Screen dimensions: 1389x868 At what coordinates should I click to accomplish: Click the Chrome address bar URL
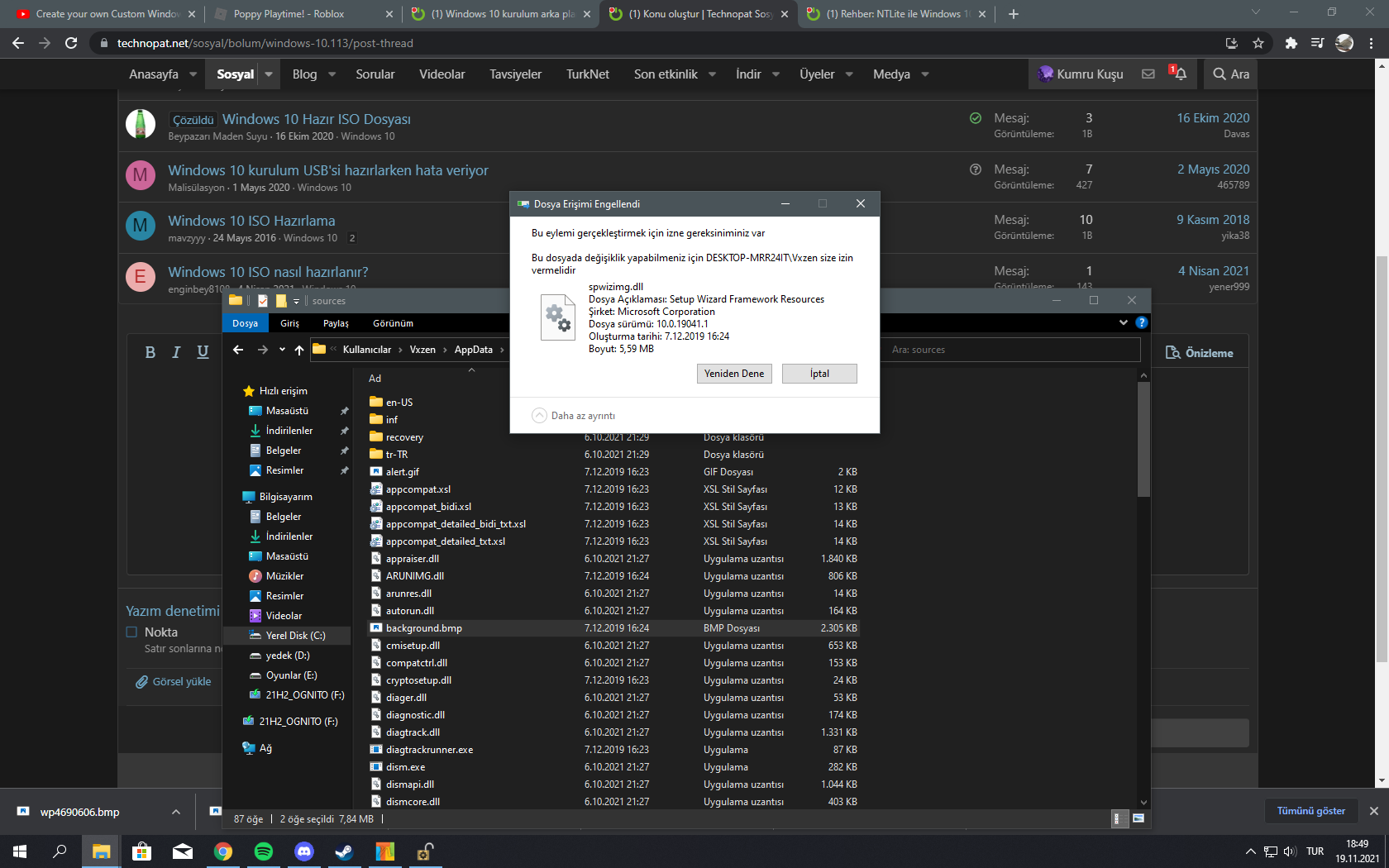265,43
